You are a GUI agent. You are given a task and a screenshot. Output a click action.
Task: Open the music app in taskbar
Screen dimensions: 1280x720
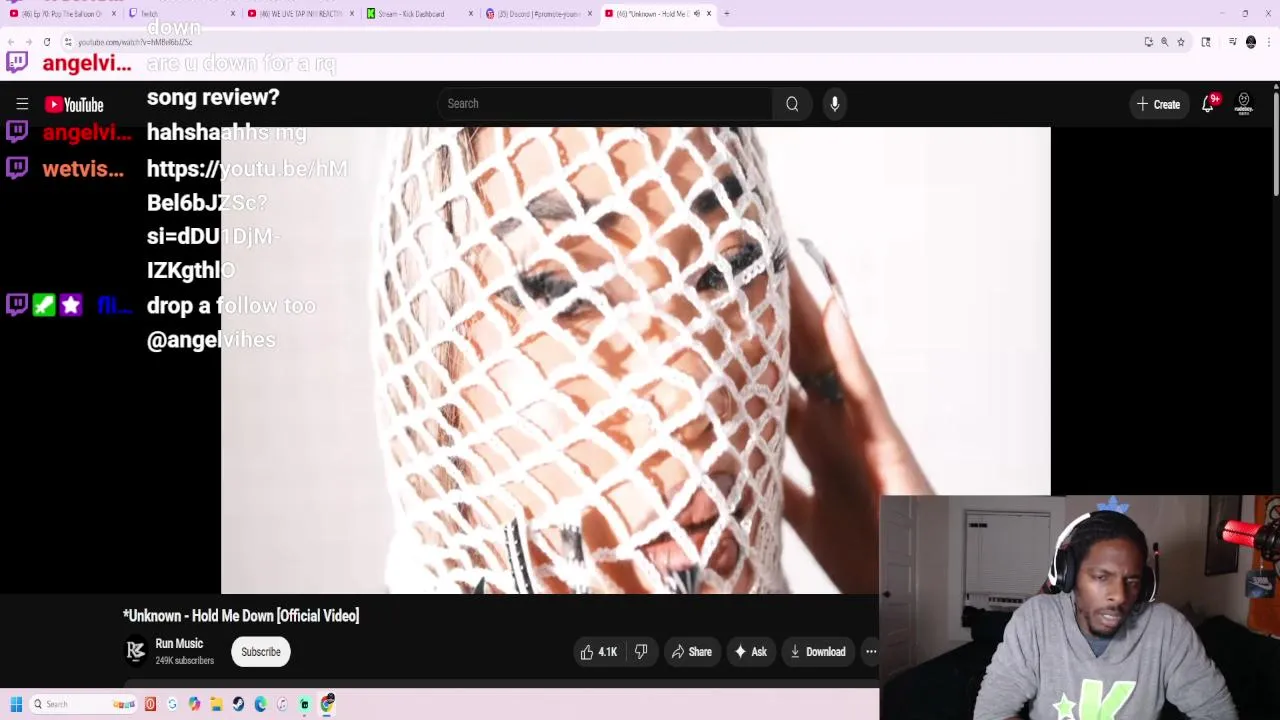coord(282,704)
